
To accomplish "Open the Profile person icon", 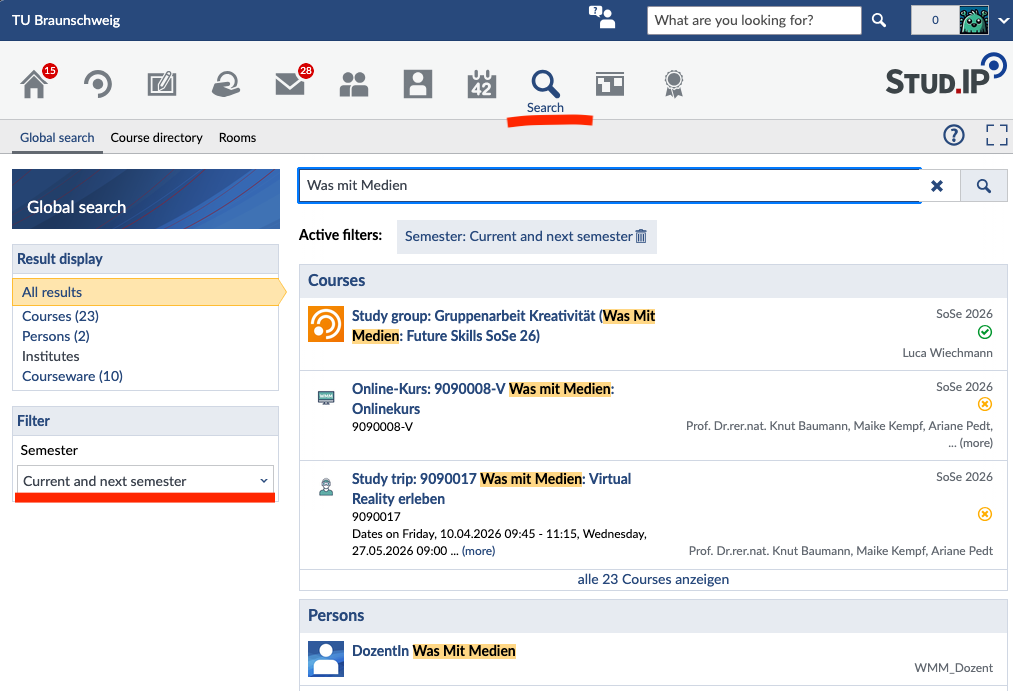I will point(418,84).
